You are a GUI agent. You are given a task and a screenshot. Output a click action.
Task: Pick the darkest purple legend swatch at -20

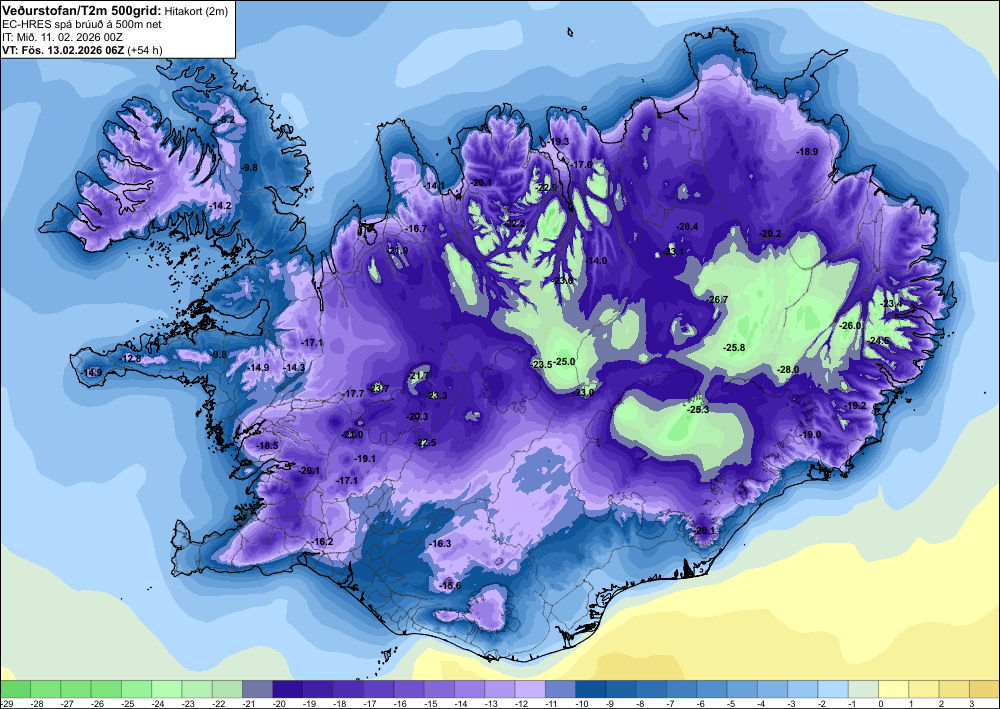pyautogui.click(x=288, y=689)
